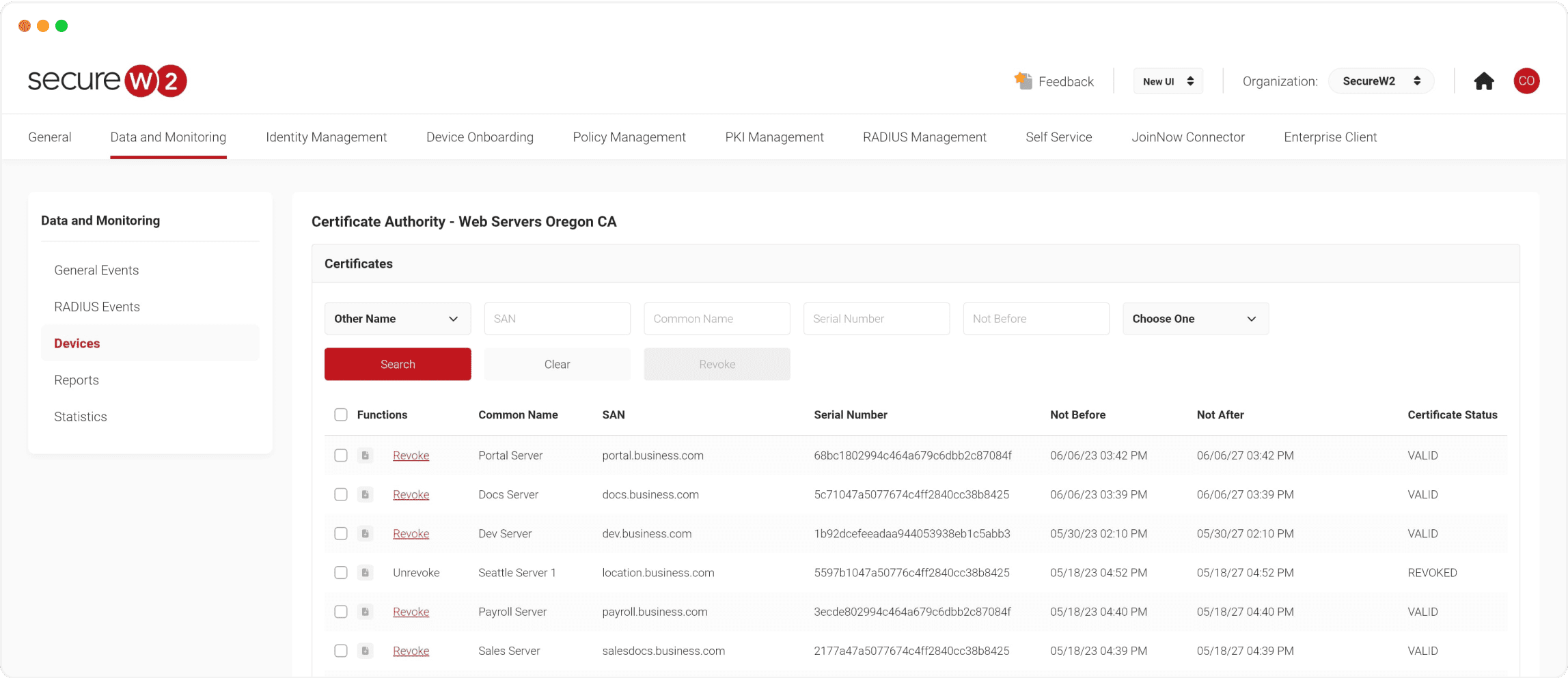Revoke the Portal Server certificate
This screenshot has width=1568, height=678.
pyautogui.click(x=411, y=455)
